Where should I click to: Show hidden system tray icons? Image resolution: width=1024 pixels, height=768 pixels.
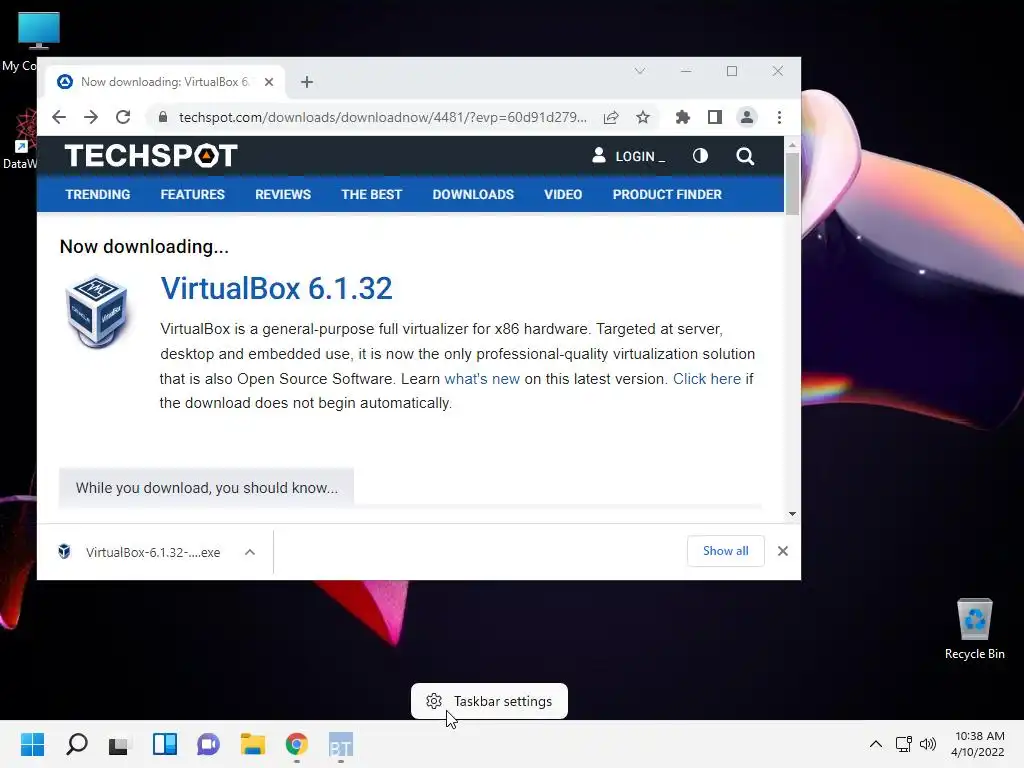pos(876,744)
